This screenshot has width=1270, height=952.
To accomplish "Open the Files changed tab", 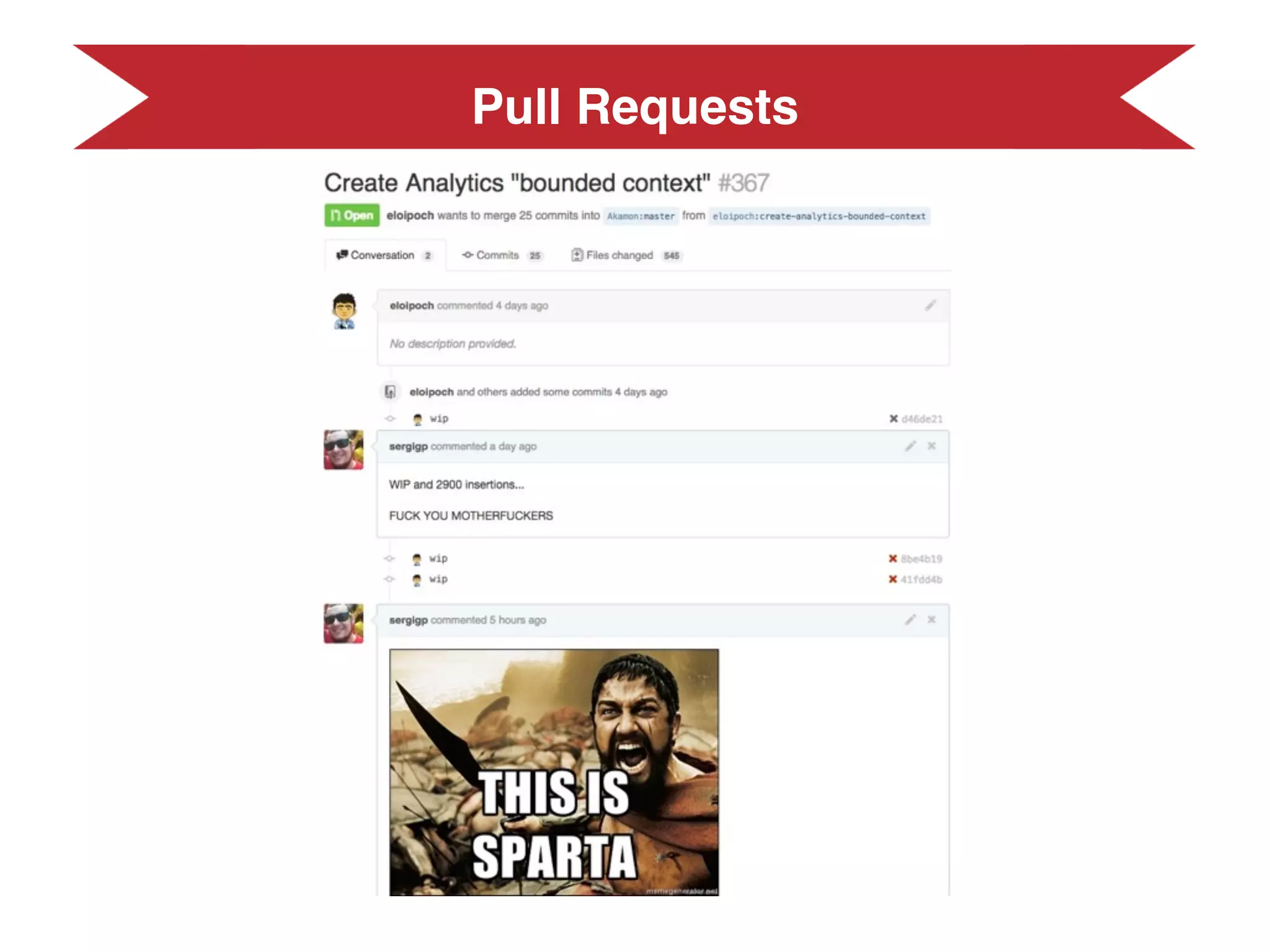I will (626, 255).
